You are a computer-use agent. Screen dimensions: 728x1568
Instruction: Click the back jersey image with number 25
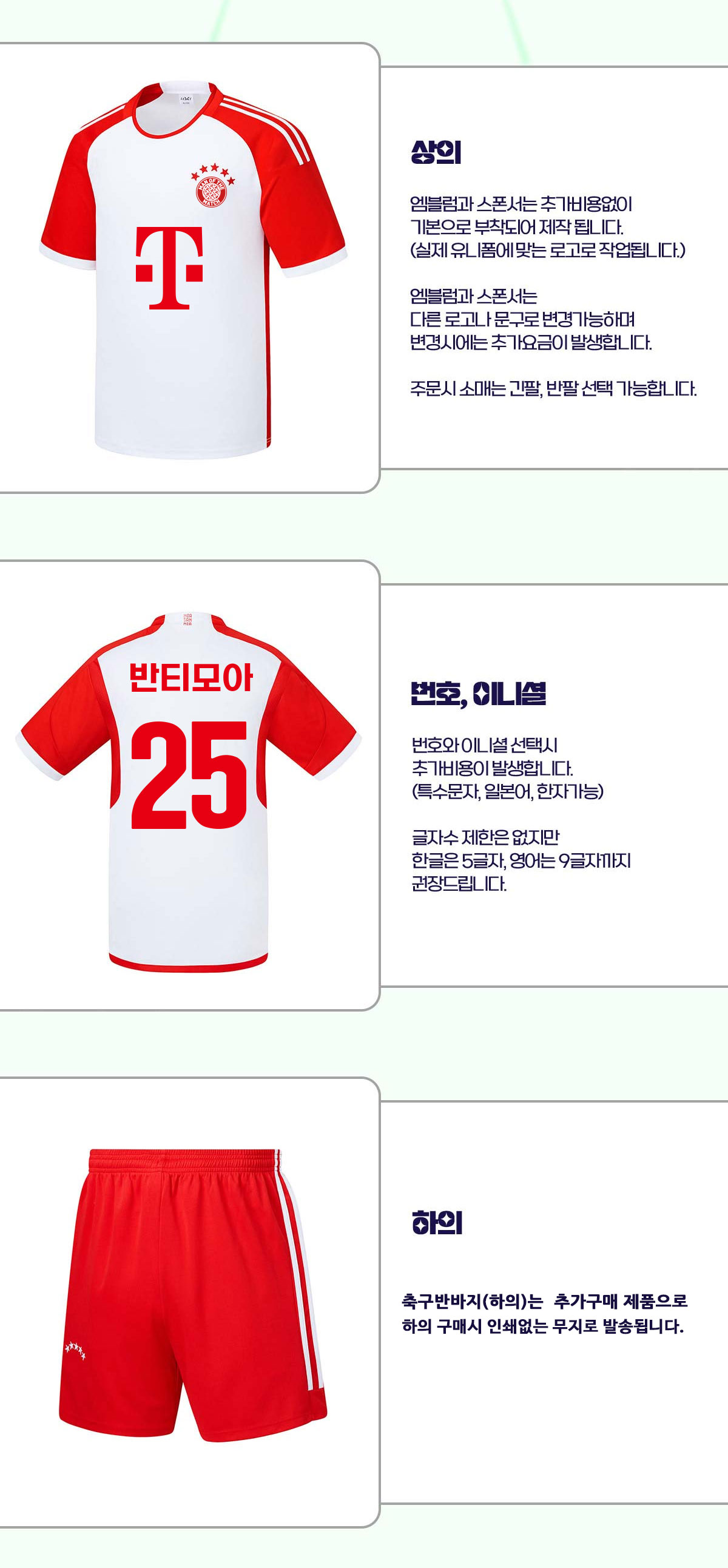click(x=189, y=792)
